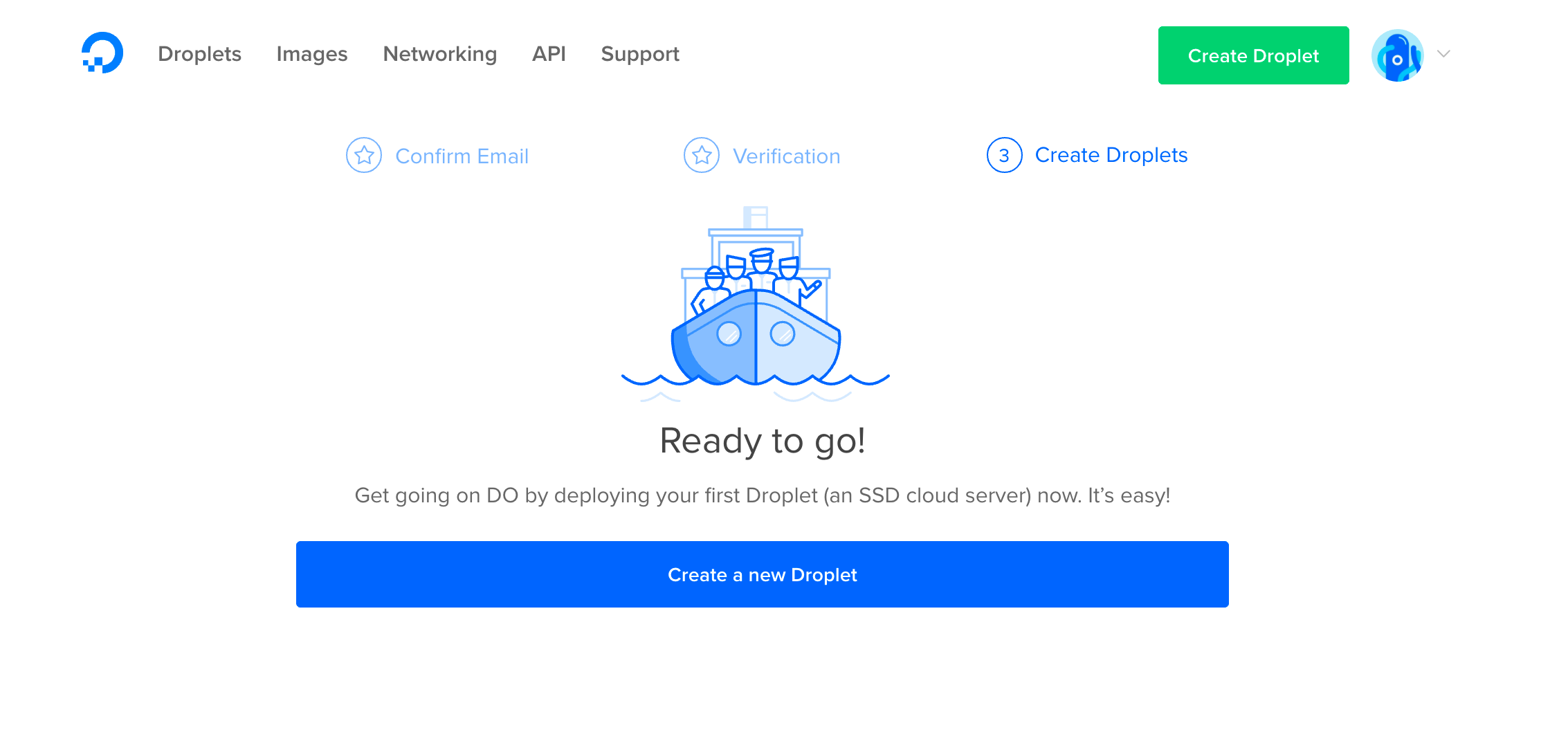Click the Confirm Email star icon
This screenshot has height=739, width=1568.
364,155
